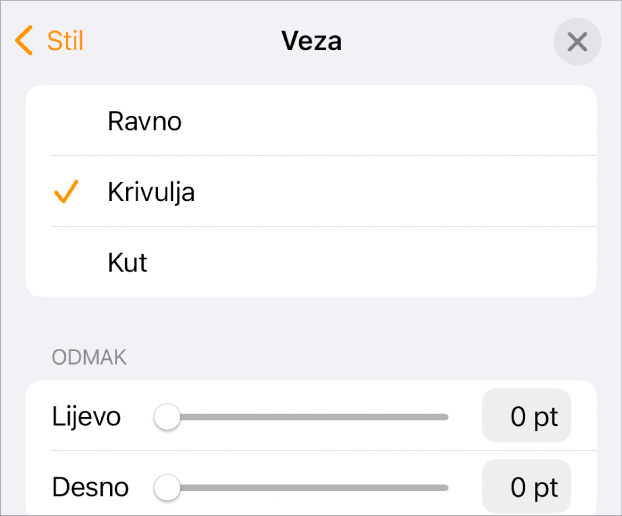Edit the Desno 0 pt value field

pos(527,488)
